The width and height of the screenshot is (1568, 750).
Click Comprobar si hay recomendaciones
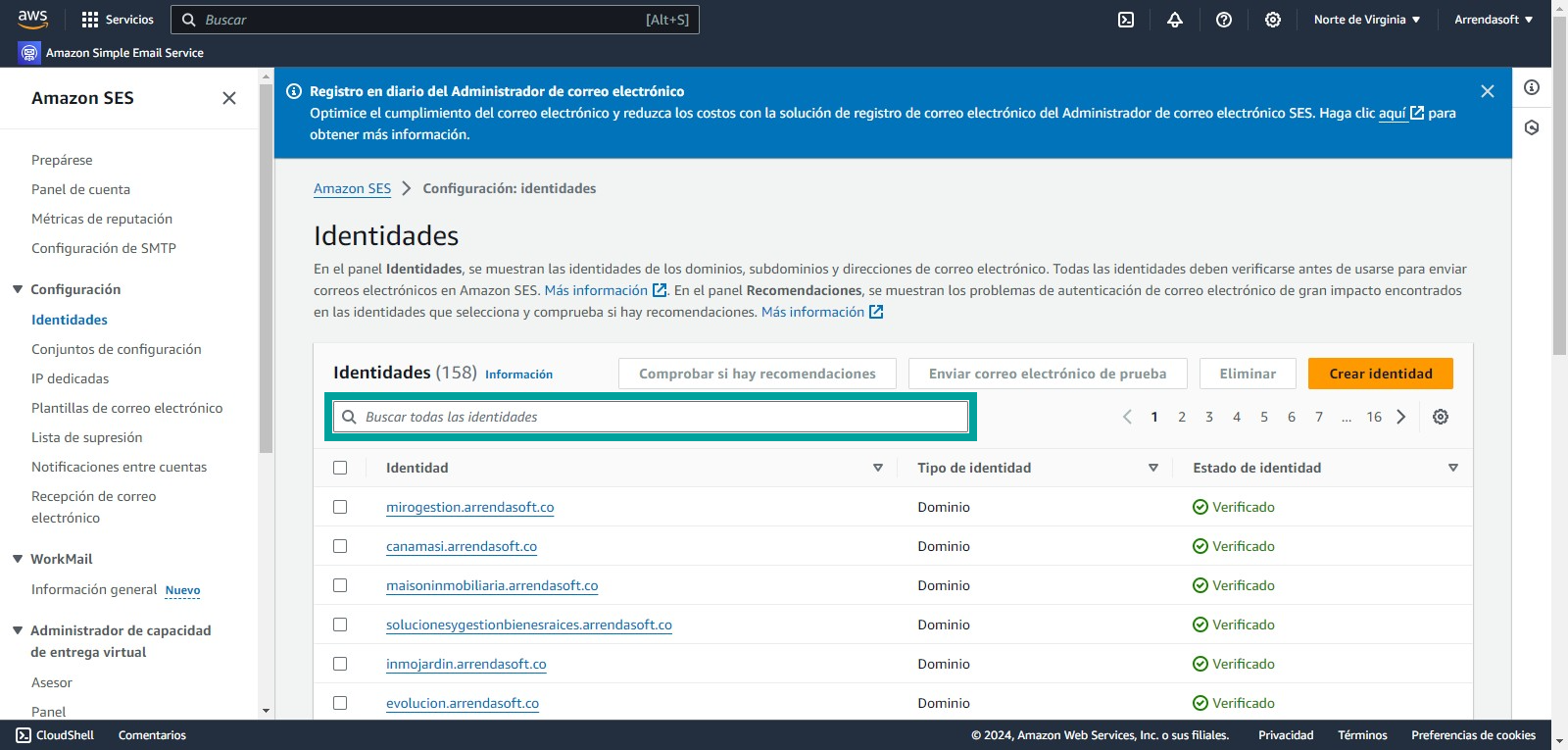pyautogui.click(x=758, y=374)
